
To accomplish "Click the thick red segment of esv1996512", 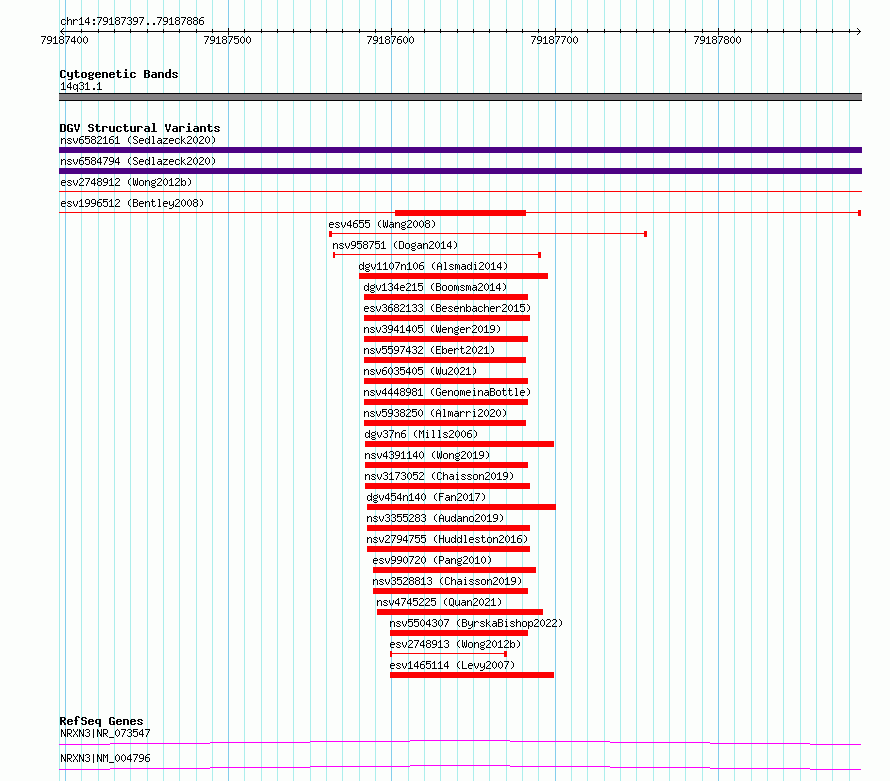I will [460, 213].
